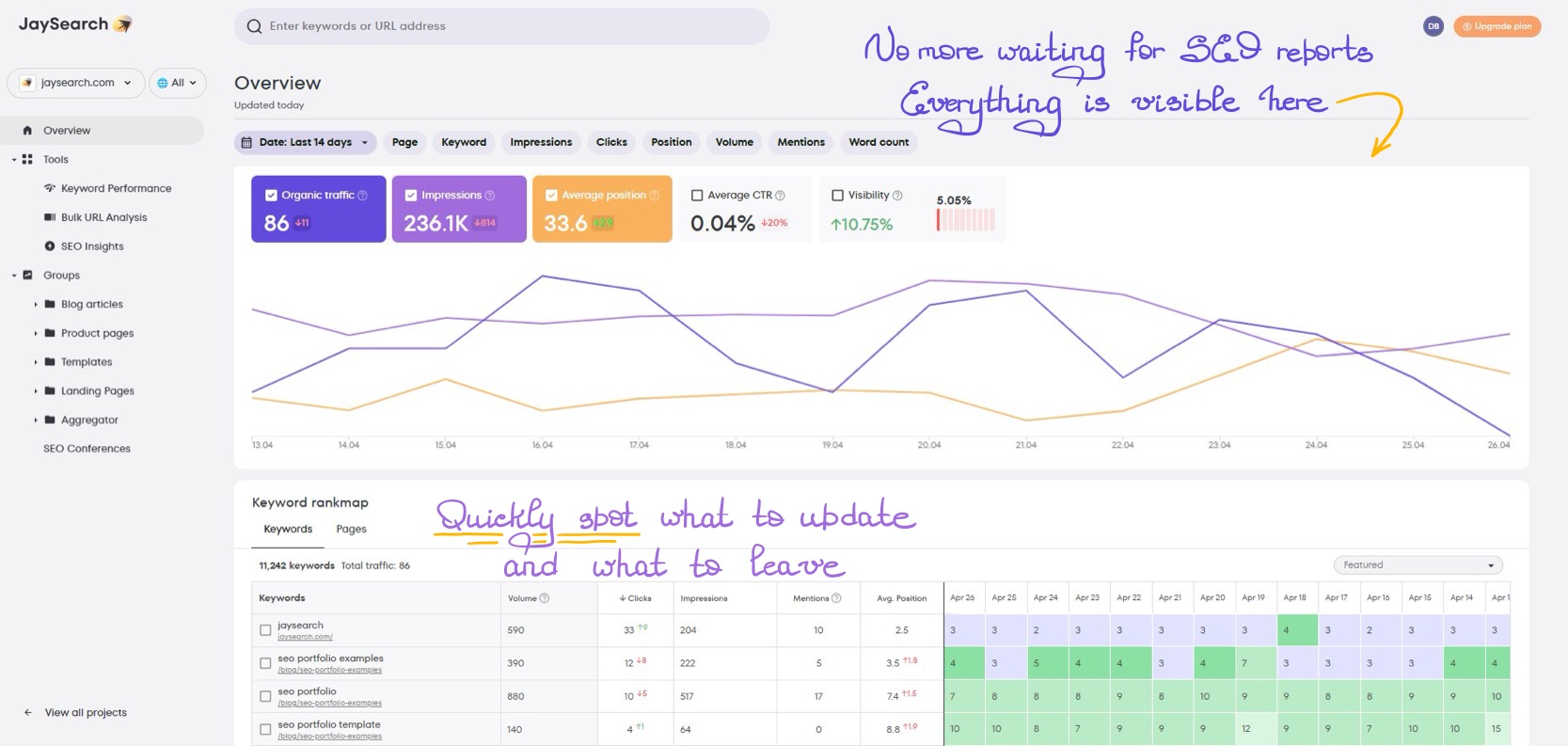Select the seo portfolio examples checkbox
The height and width of the screenshot is (746, 1568).
[x=265, y=663]
